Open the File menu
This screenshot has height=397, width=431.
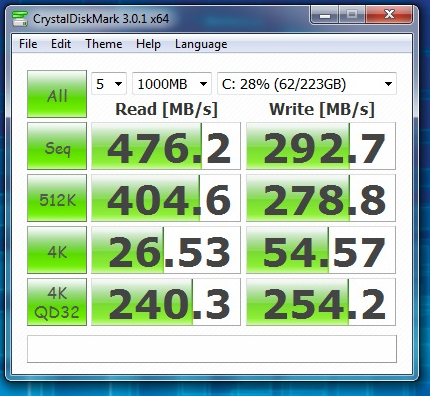point(28,44)
